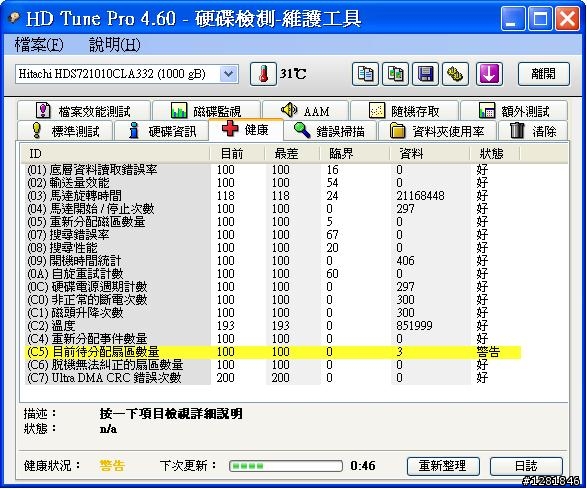Select the (C0) 非正常的斷電次數 row
The image size is (587, 489).
pos(273,300)
